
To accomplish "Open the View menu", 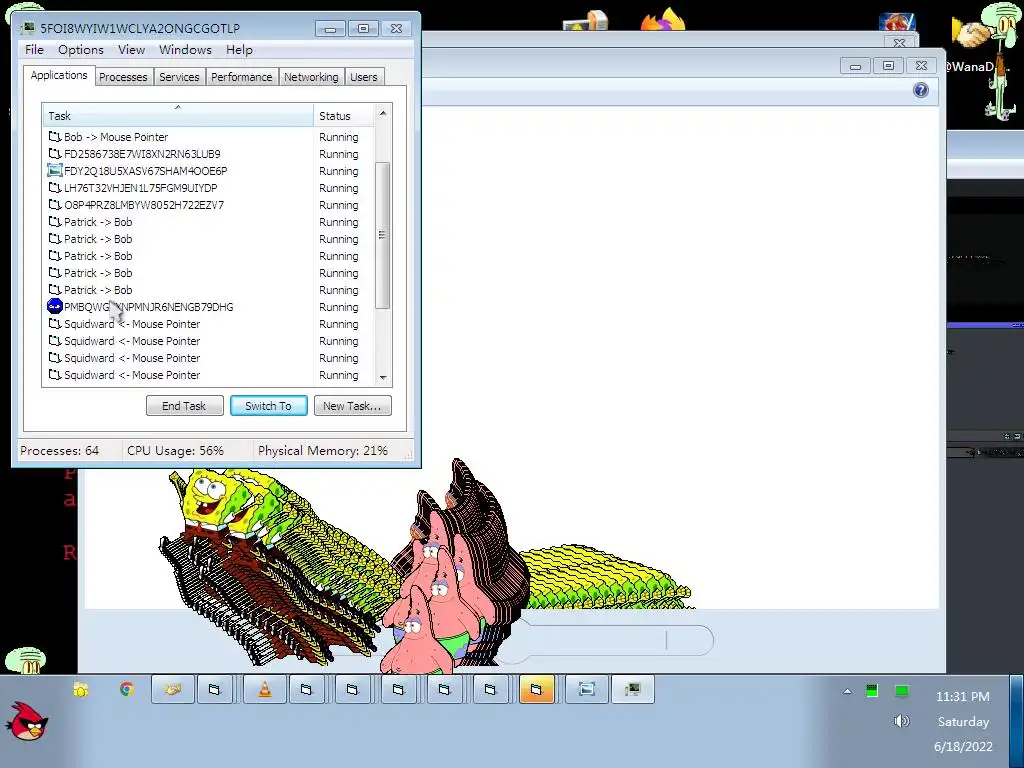I will (x=131, y=50).
